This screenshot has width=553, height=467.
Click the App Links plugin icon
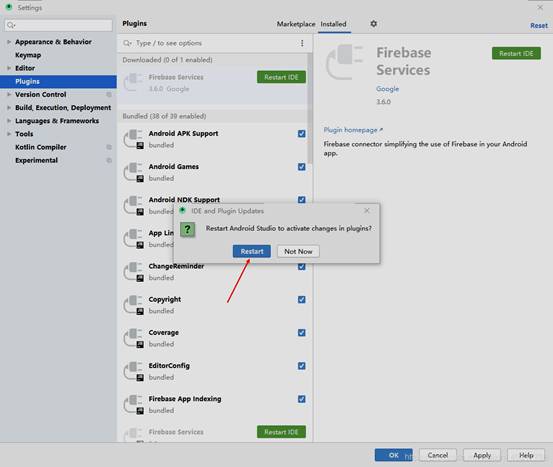[x=134, y=239]
